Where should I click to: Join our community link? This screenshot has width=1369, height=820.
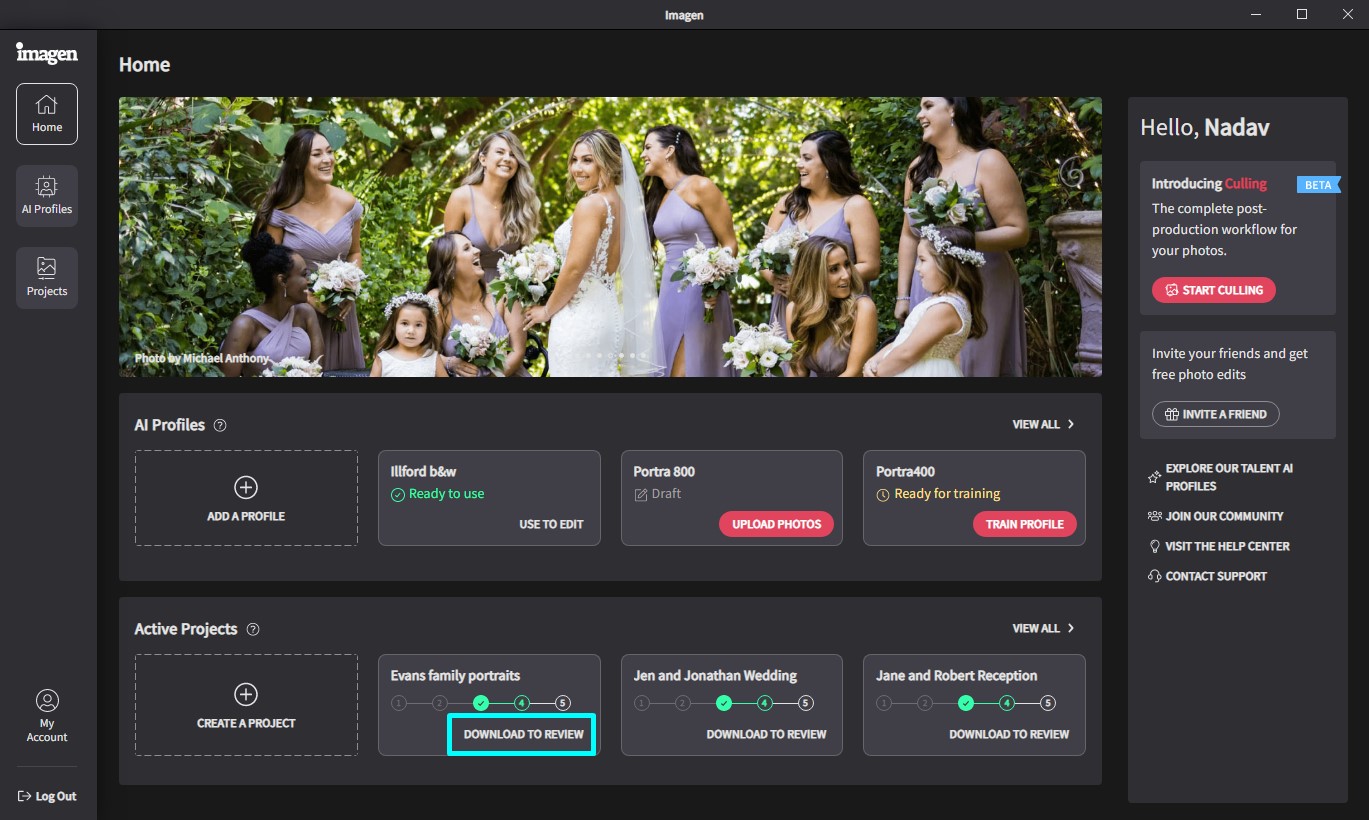click(x=1215, y=516)
